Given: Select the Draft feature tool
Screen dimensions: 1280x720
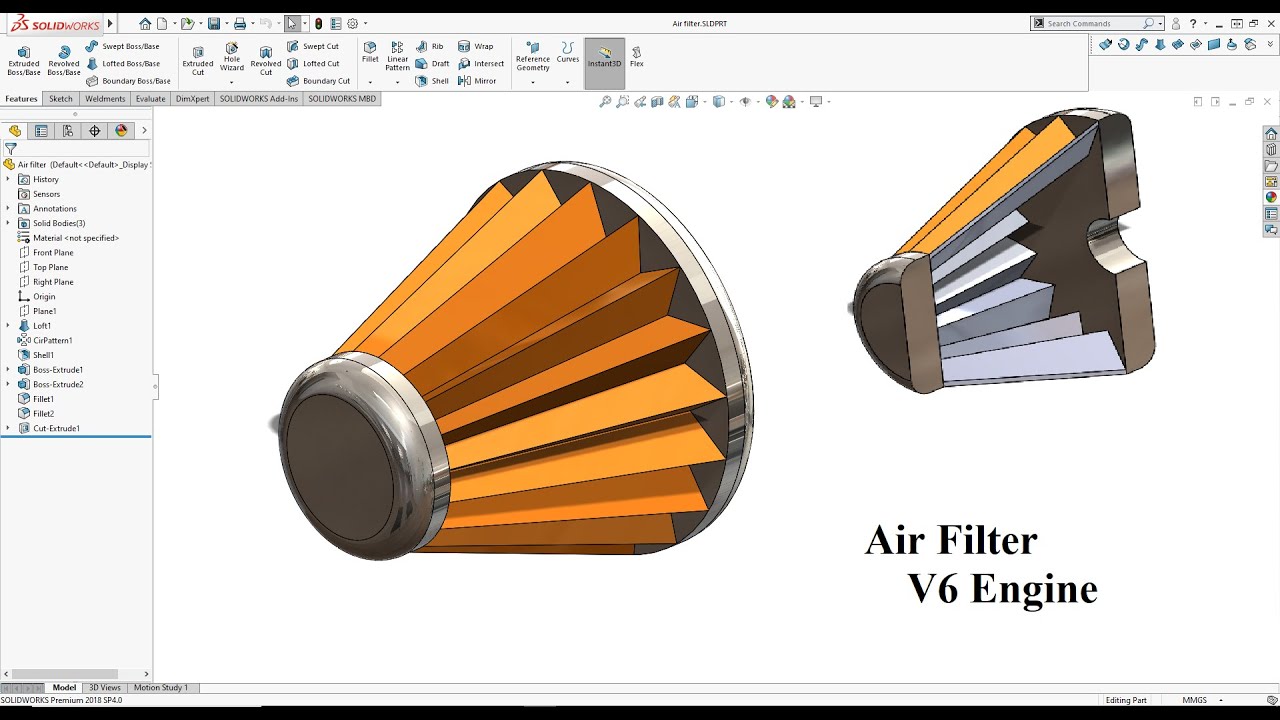Looking at the screenshot, I should point(433,63).
